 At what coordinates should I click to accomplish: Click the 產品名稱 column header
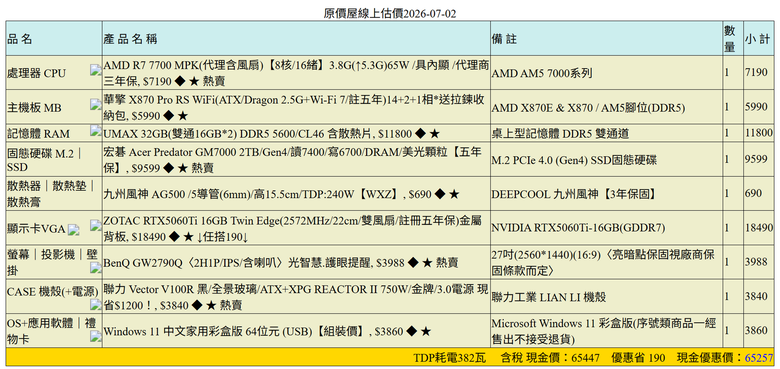(x=131, y=39)
